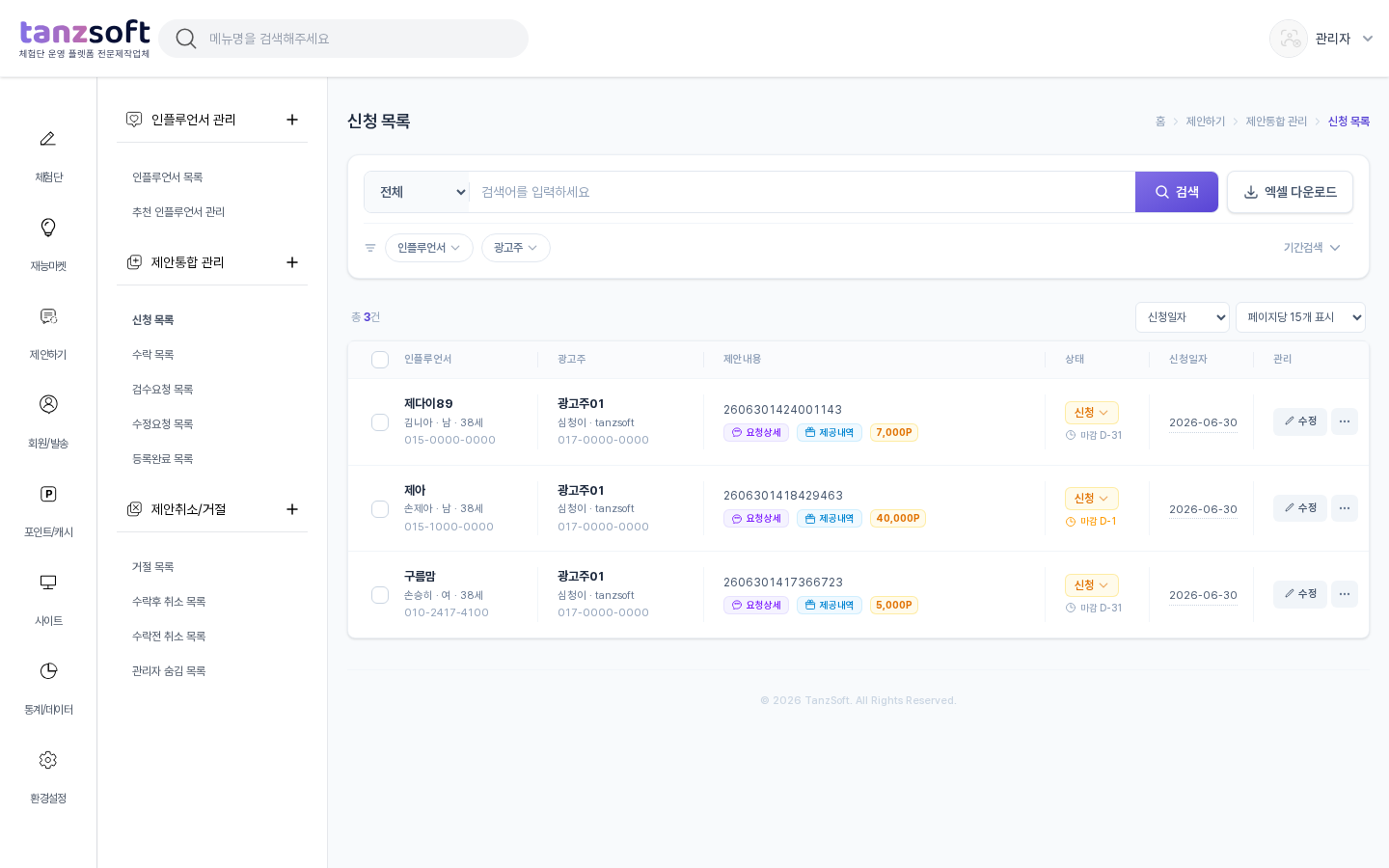This screenshot has height=868, width=1389.
Task: Open the 인플루언서 목록 menu item
Action: pos(168,177)
